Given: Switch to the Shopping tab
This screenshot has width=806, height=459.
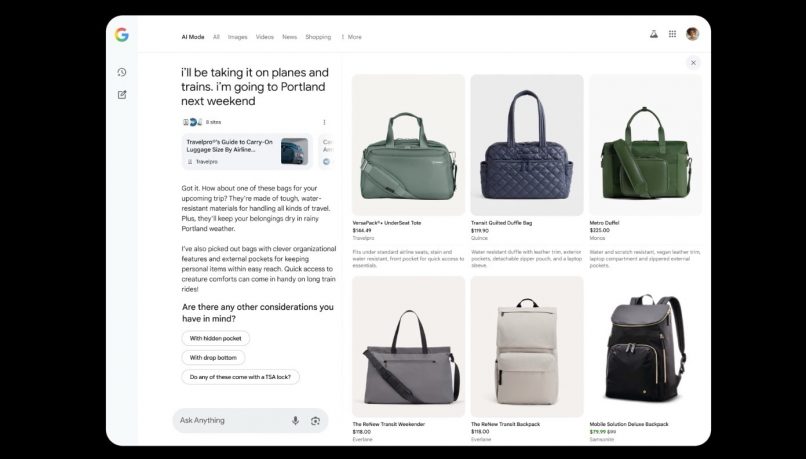Looking at the screenshot, I should coord(318,37).
